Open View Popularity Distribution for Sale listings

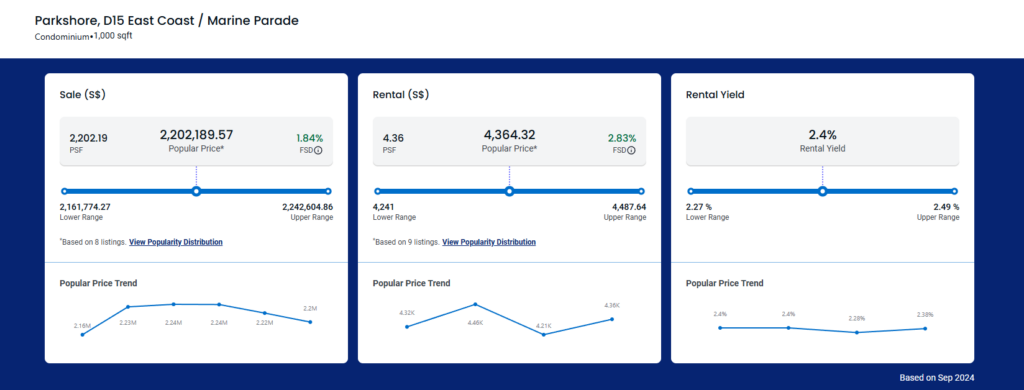click(176, 242)
